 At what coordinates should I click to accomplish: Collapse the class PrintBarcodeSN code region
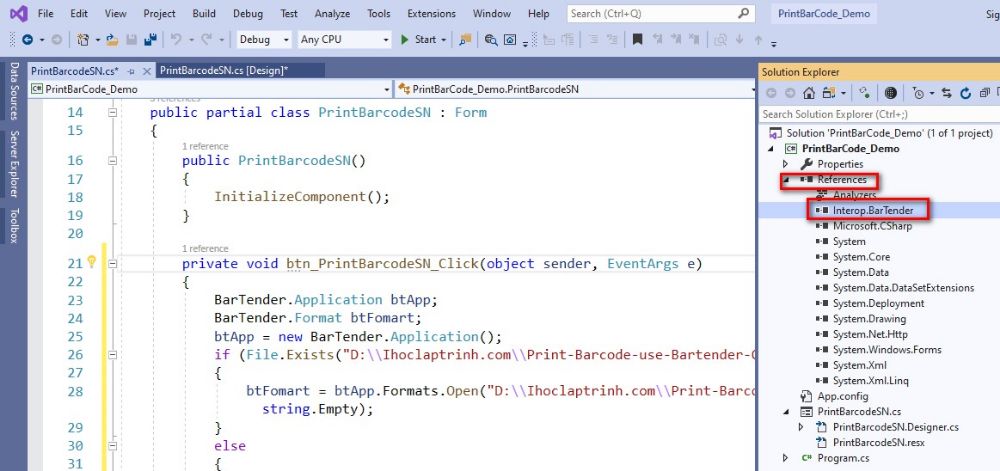coord(112,112)
